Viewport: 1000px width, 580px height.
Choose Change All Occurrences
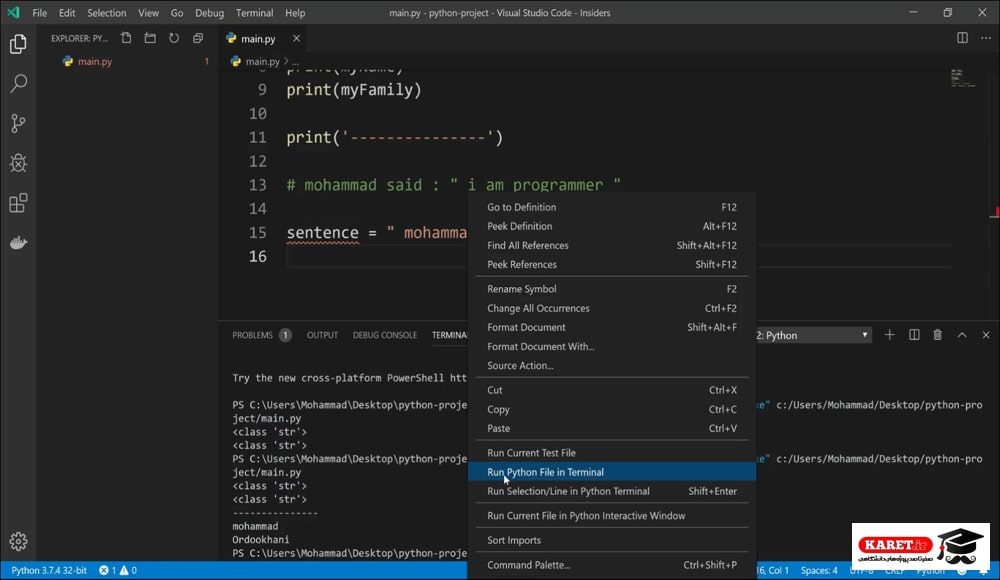click(x=612, y=308)
